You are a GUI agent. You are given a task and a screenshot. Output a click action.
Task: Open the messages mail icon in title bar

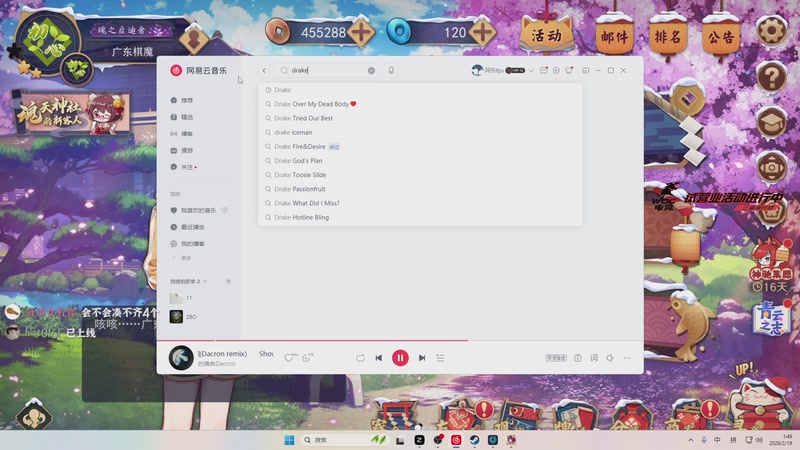[x=544, y=70]
